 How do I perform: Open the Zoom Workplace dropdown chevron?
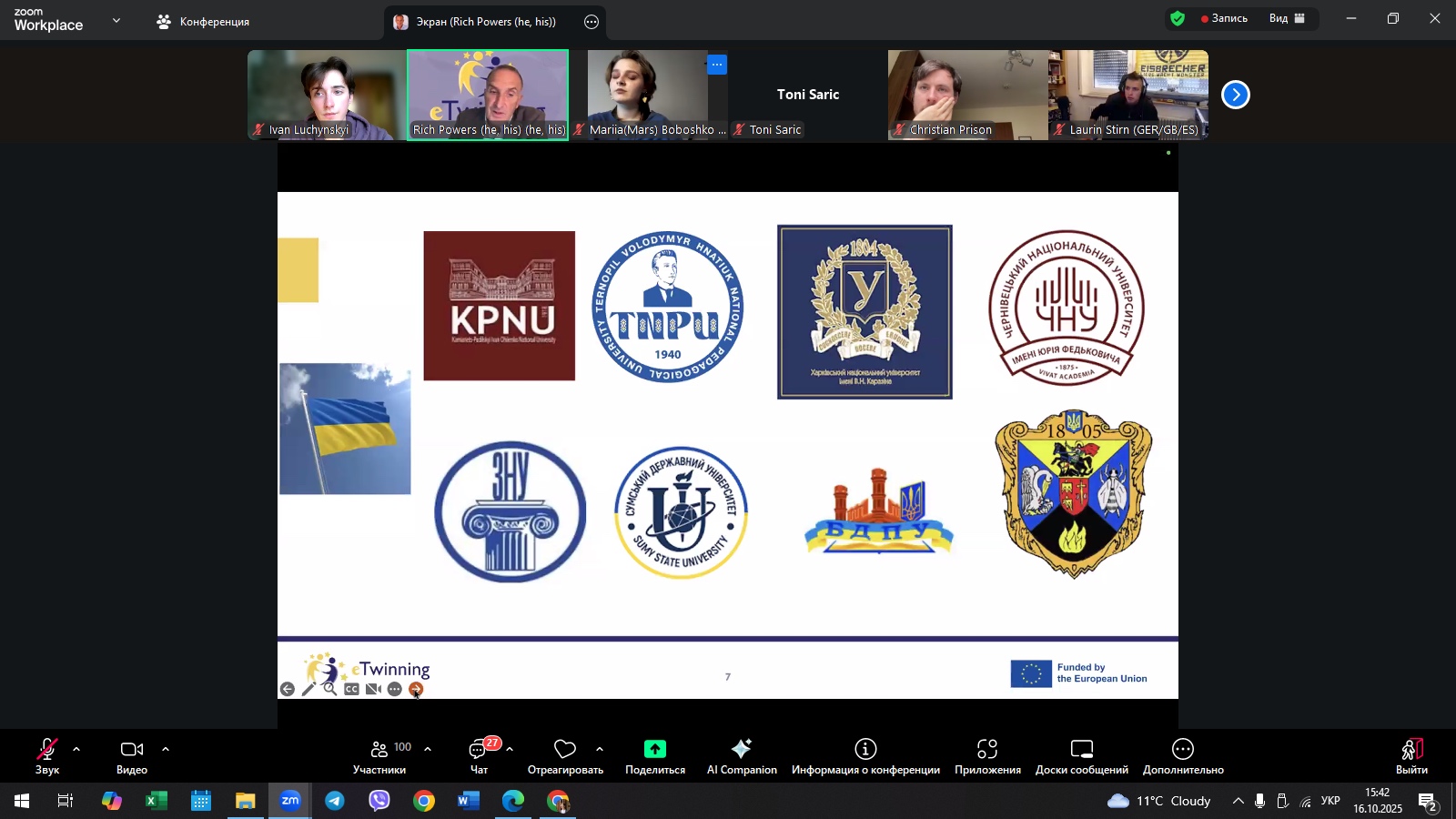116,20
